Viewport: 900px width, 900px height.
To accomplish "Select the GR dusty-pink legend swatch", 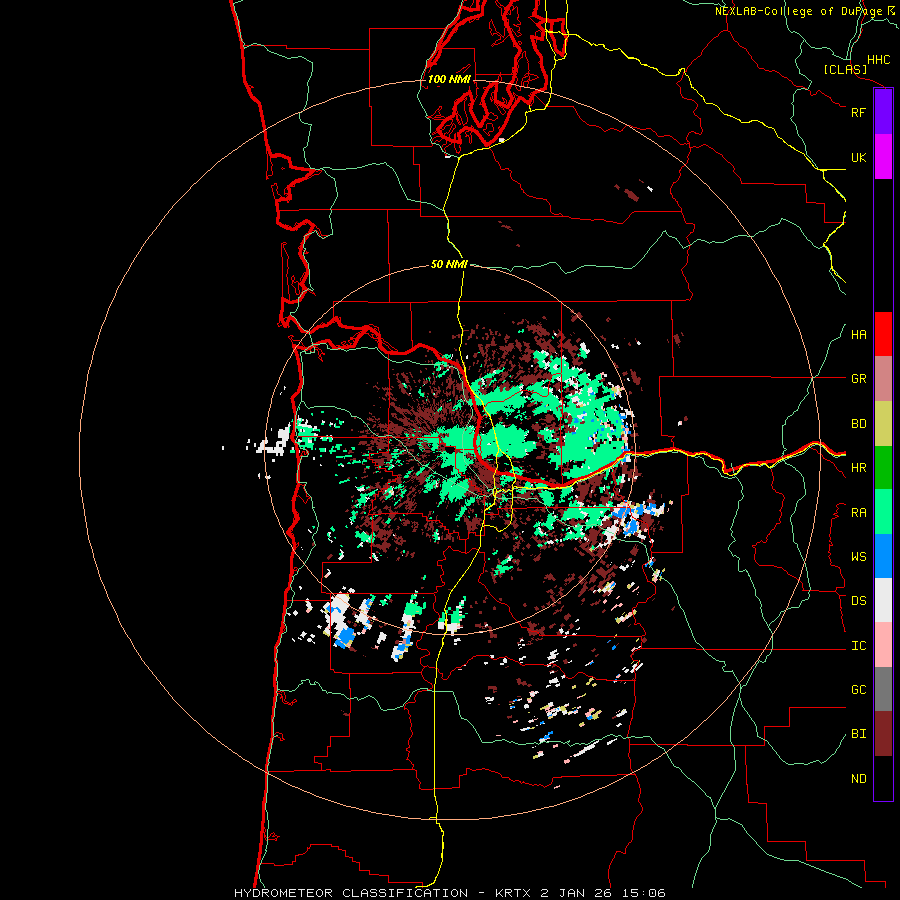I will pyautogui.click(x=883, y=379).
